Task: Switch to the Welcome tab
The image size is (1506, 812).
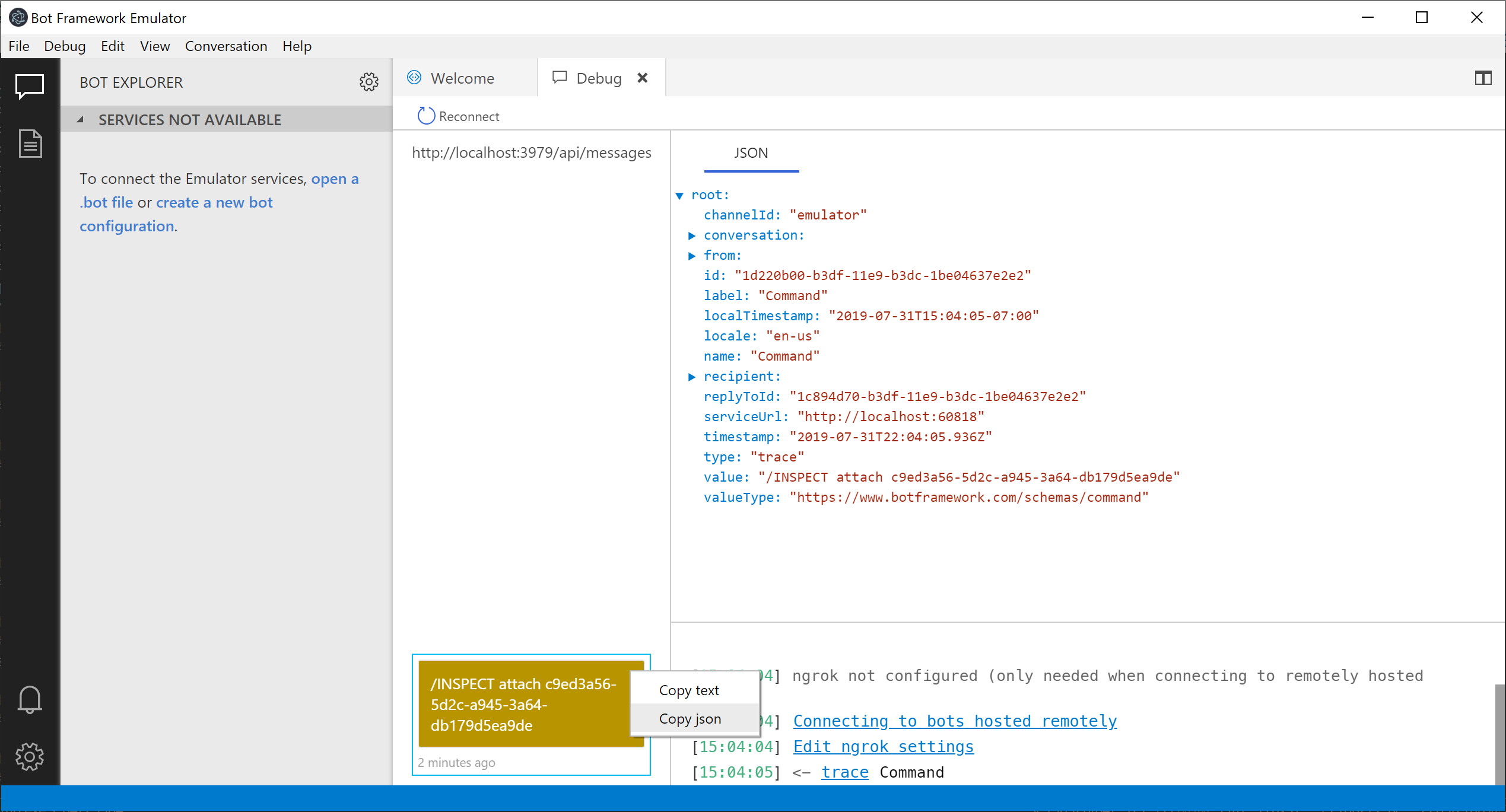Action: (x=462, y=78)
